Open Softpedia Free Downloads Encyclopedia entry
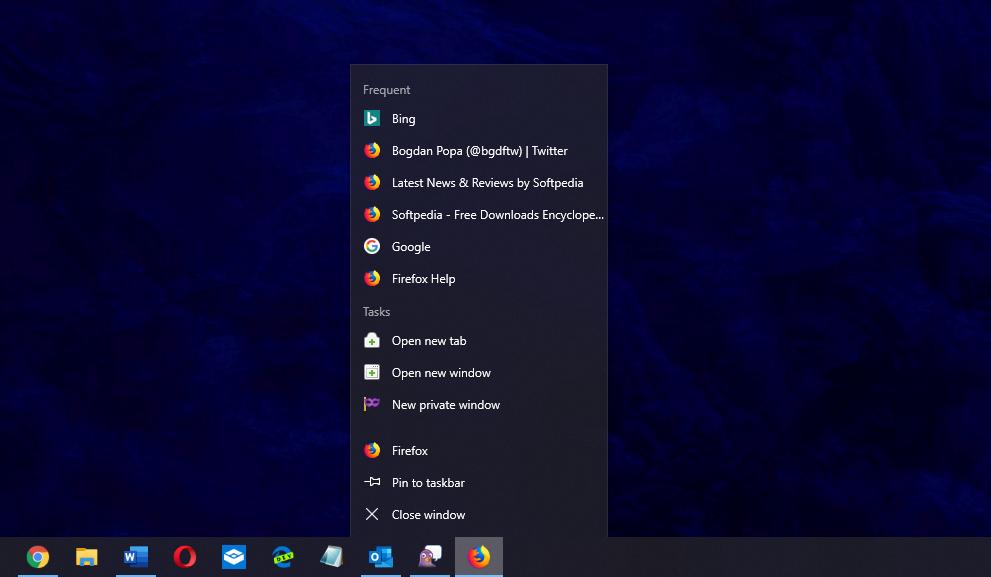 tap(497, 215)
